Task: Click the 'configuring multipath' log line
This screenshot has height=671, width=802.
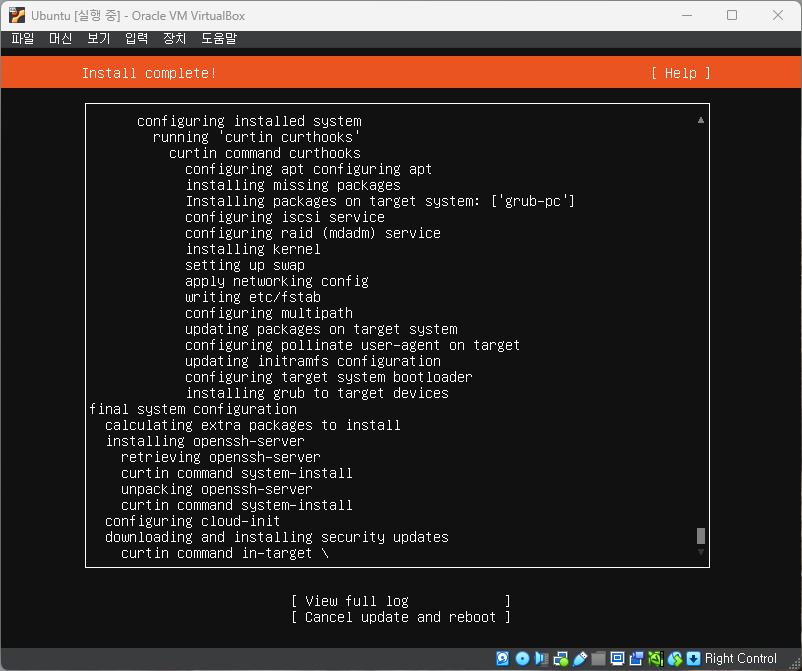Action: tap(269, 313)
